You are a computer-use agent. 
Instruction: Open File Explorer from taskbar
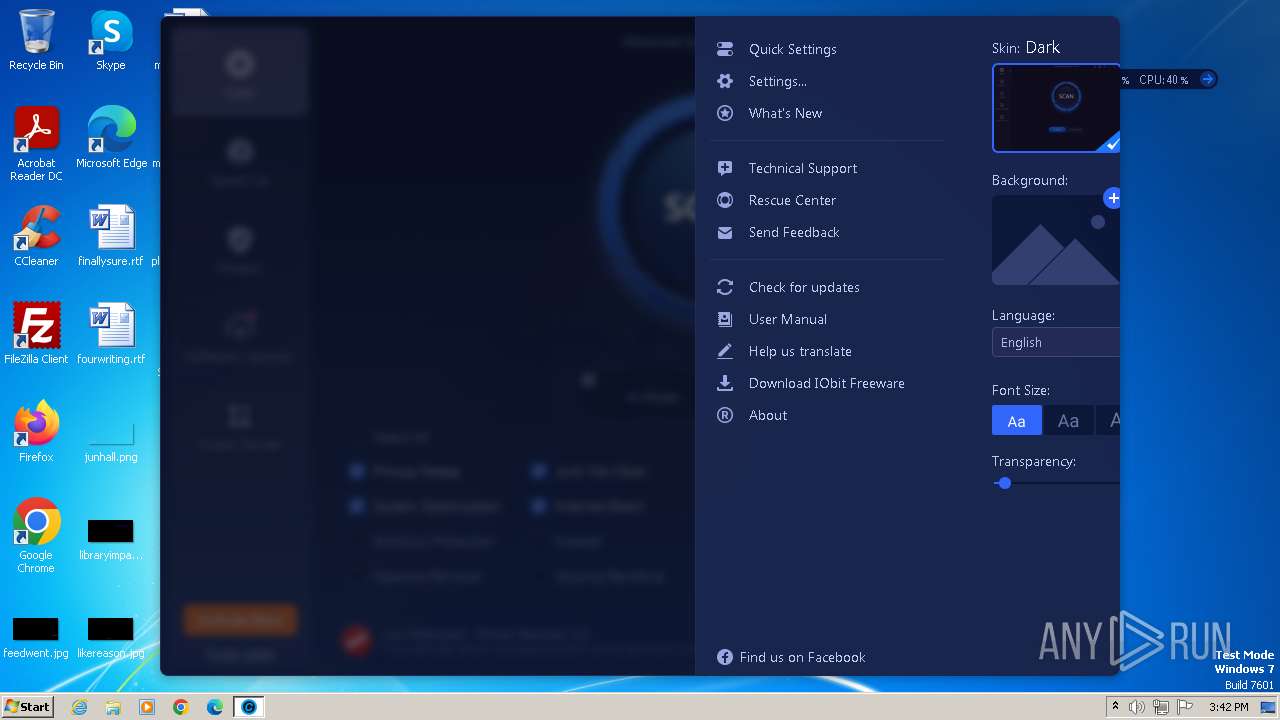113,707
